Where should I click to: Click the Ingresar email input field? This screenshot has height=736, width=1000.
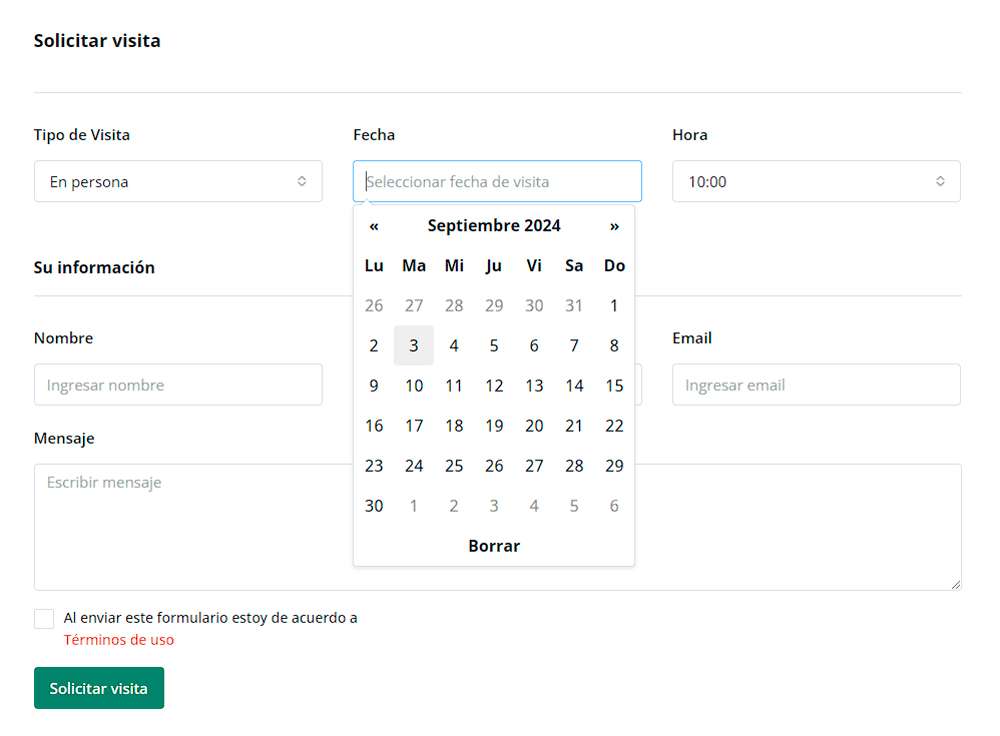816,385
